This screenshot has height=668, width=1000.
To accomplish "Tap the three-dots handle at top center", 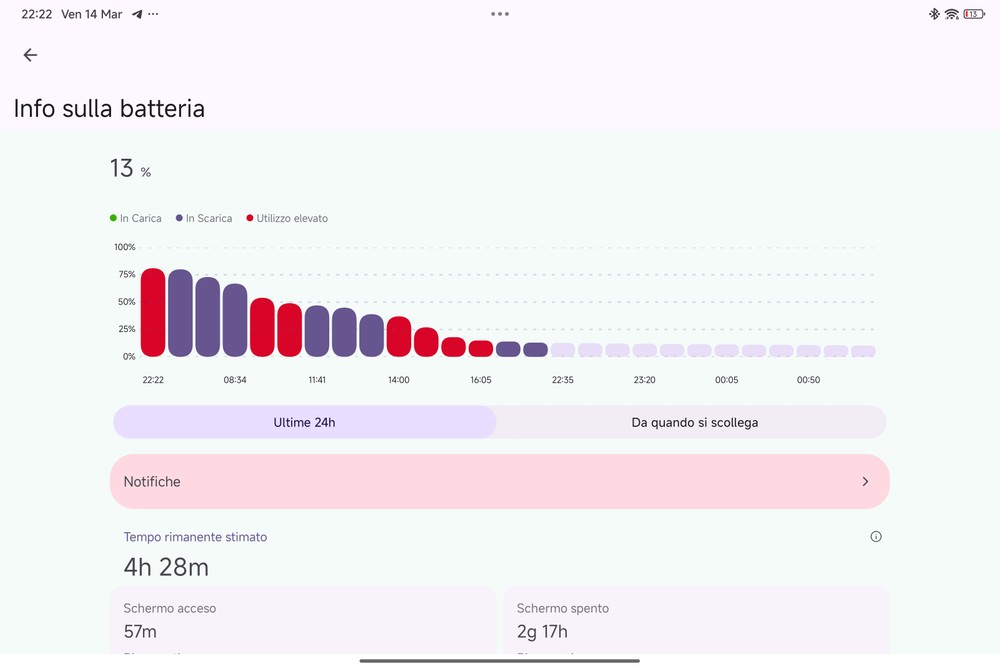I will point(500,14).
